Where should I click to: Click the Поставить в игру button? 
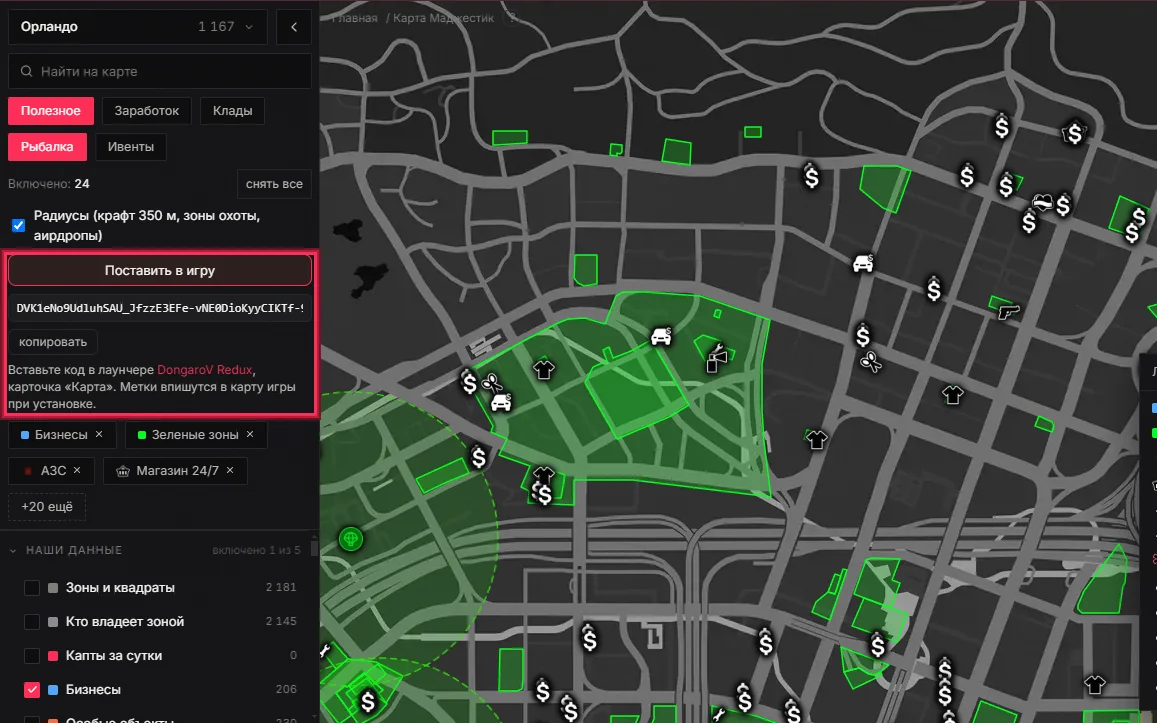coord(159,271)
